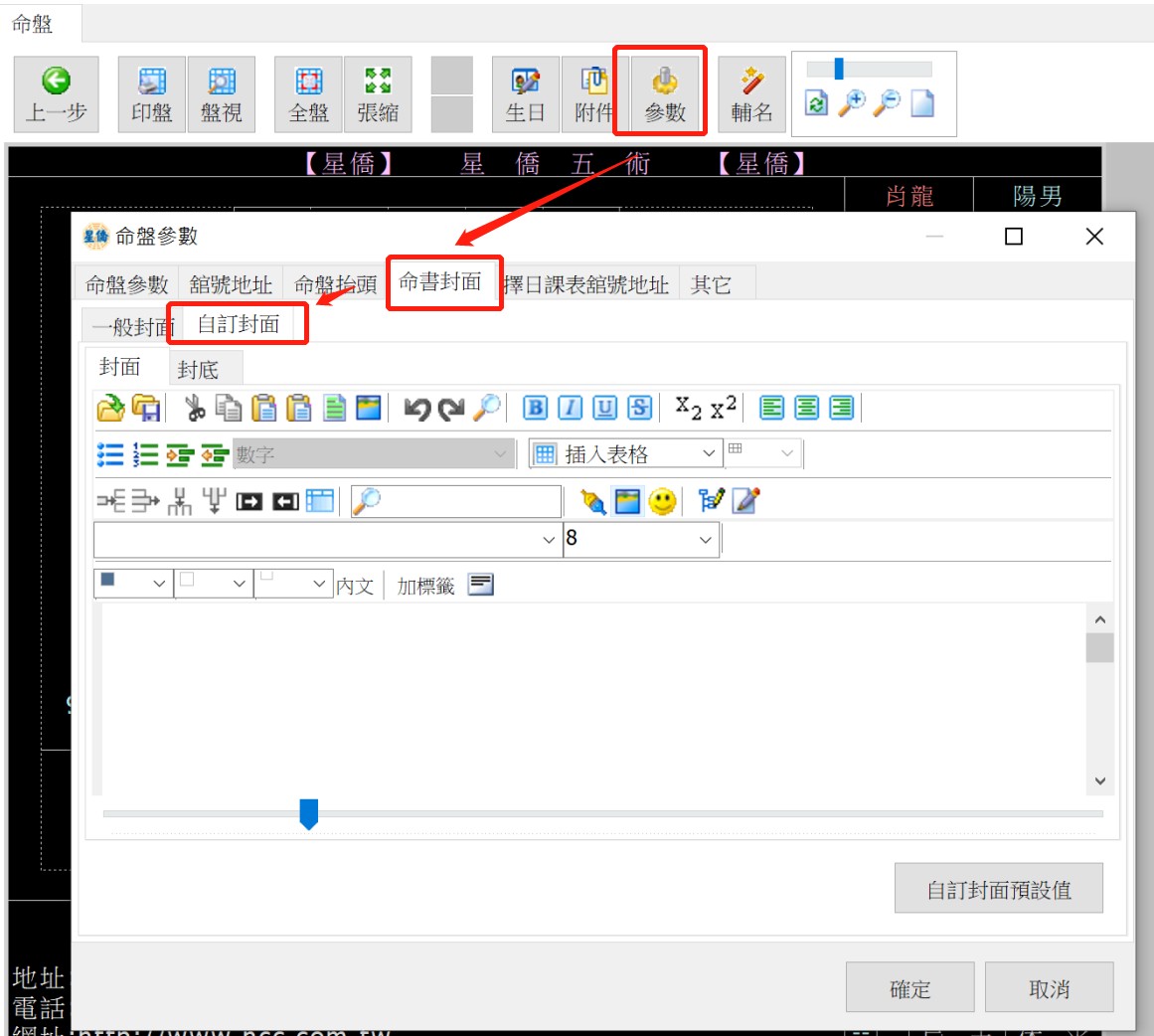This screenshot has width=1154, height=1036.
Task: Click the undo arrow icon
Action: coord(417,408)
